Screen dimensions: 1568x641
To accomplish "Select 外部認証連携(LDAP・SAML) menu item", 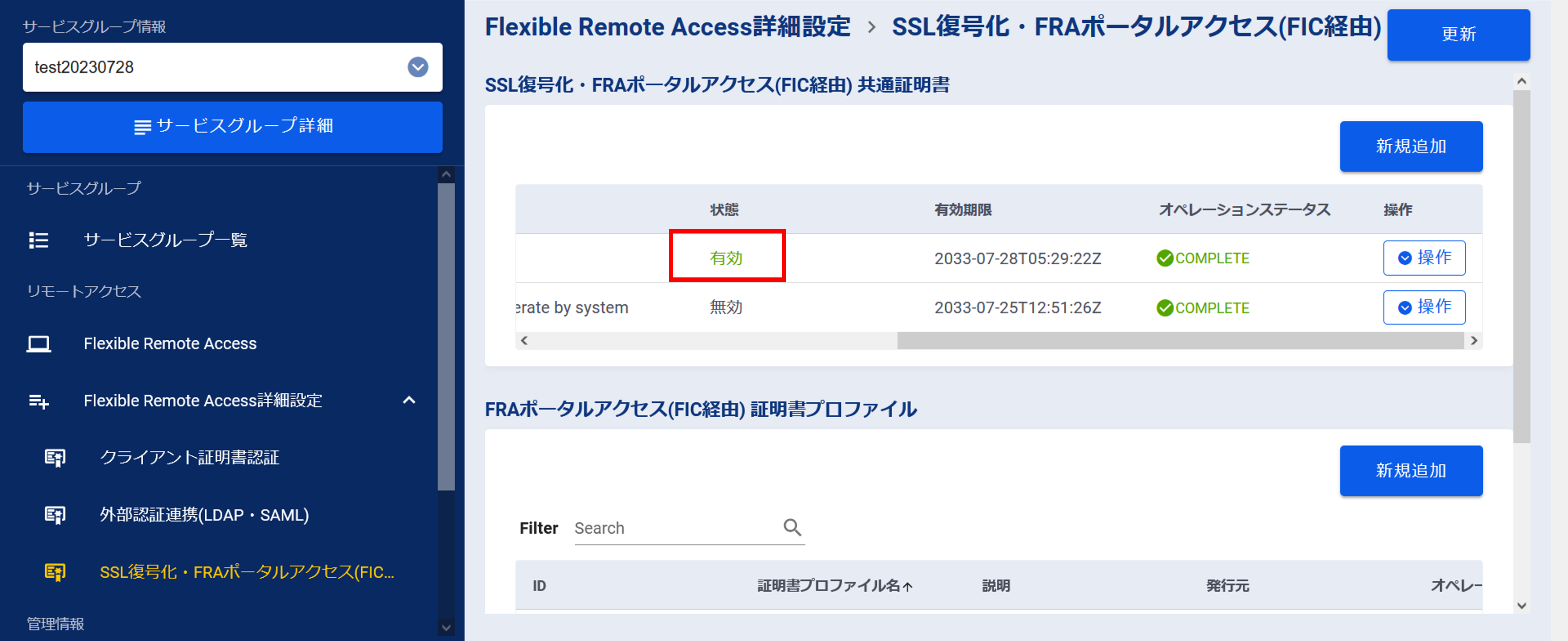I will [x=204, y=515].
